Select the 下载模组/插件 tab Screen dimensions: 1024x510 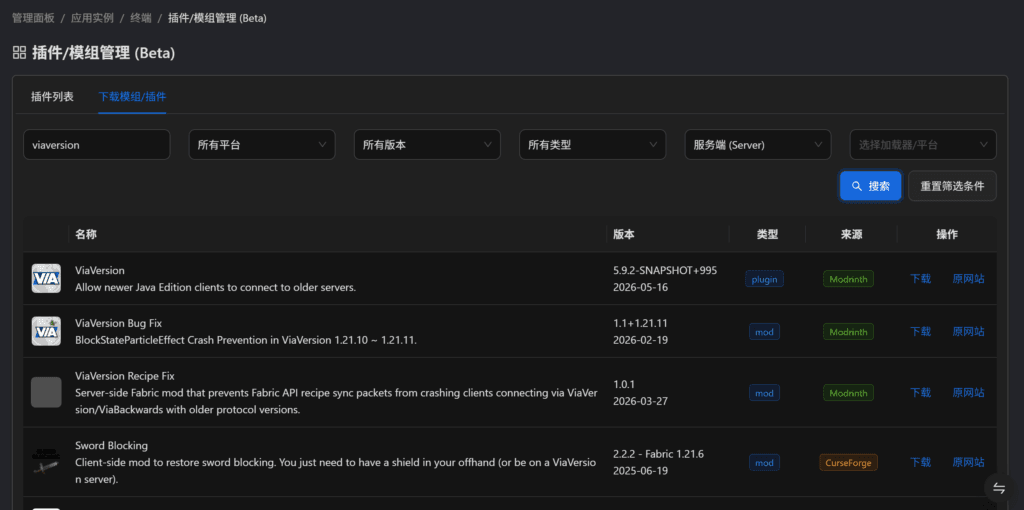pos(132,97)
